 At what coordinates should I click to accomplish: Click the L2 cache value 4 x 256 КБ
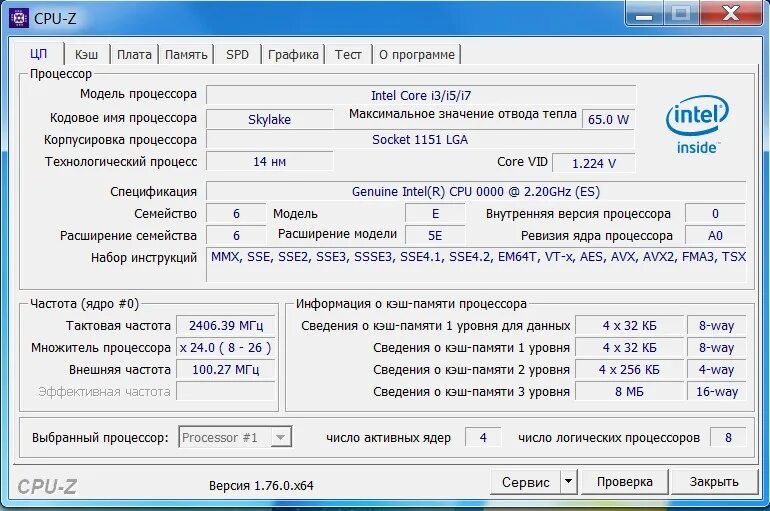[x=629, y=370]
